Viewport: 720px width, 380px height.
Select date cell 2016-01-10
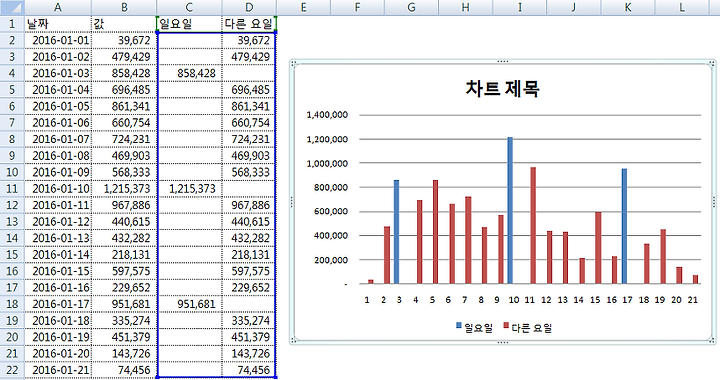click(x=58, y=189)
